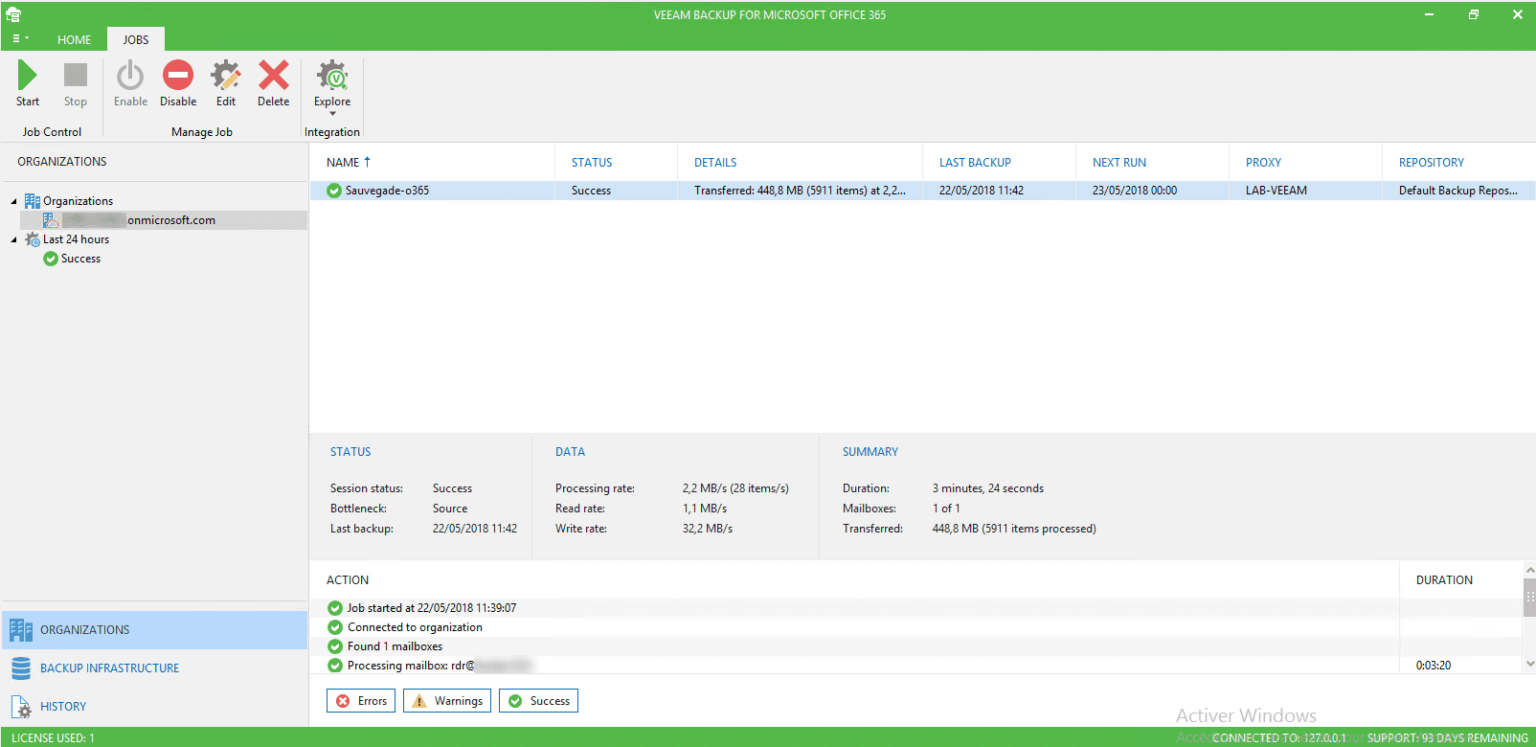Click LICENSE USED status bar entry

[53, 738]
